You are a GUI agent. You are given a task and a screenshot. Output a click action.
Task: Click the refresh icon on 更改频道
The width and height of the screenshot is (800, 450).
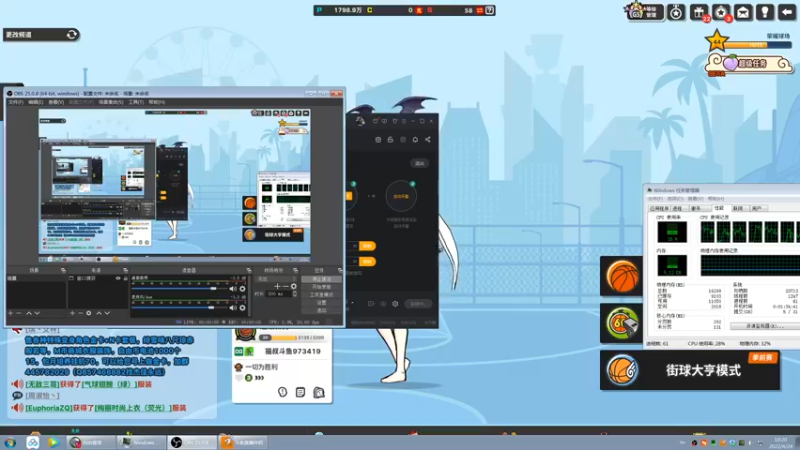(x=72, y=35)
